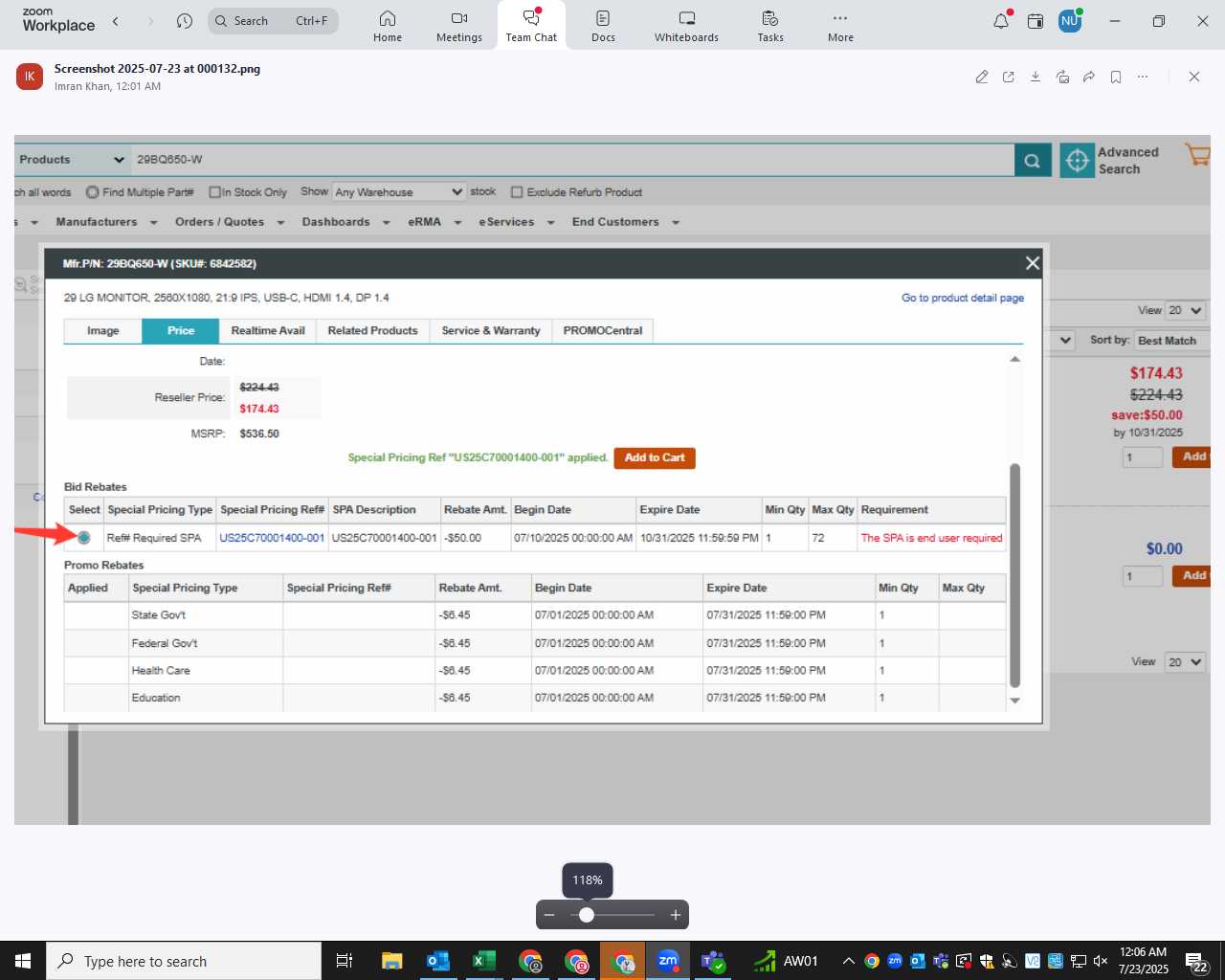Image resolution: width=1225 pixels, height=980 pixels.
Task: Download the screenshot image
Action: [1036, 77]
